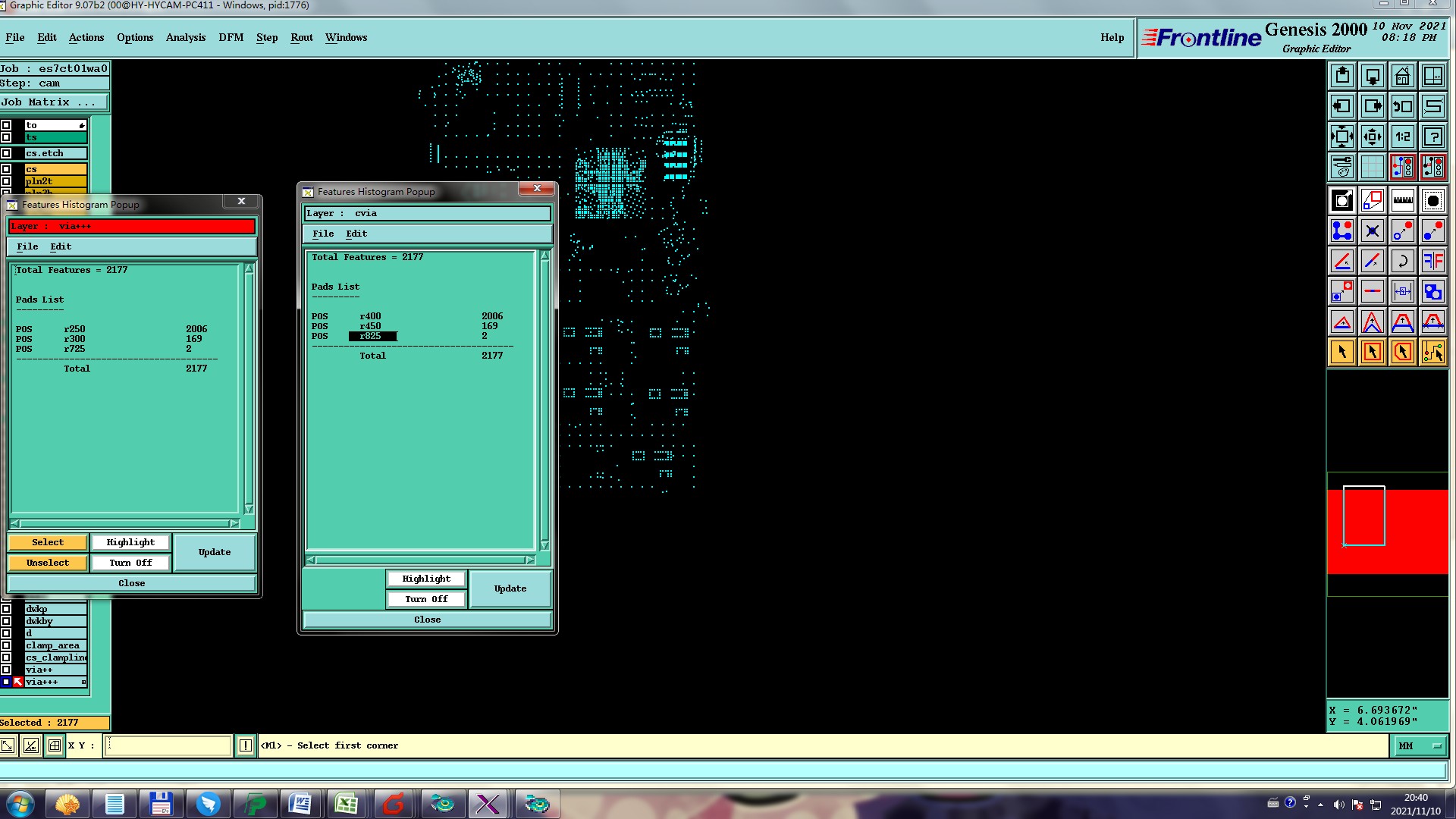Open Edit menu in cvia histogram popup
This screenshot has width=1456, height=819.
click(x=356, y=234)
